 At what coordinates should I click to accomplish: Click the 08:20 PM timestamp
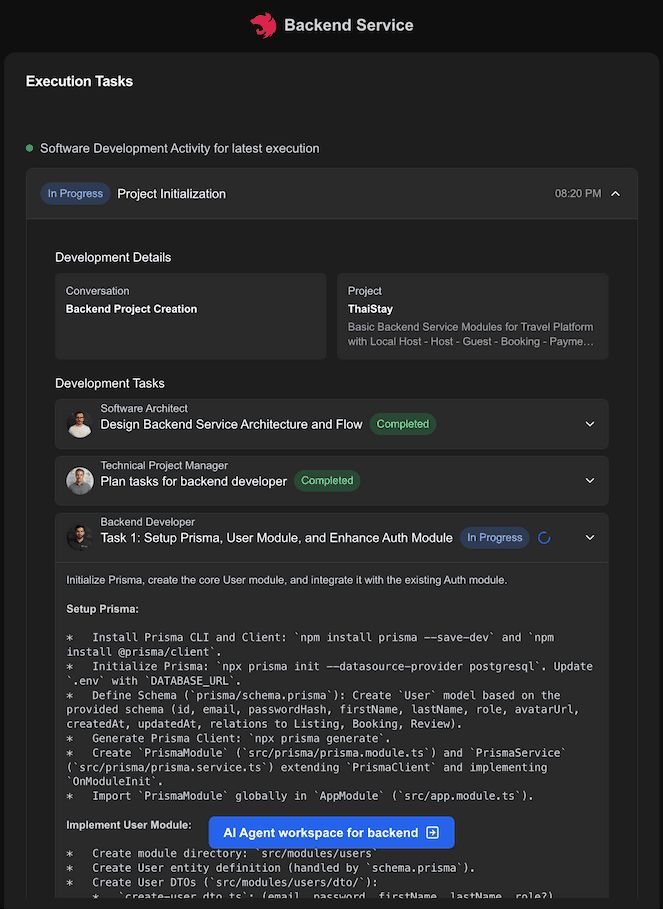(578, 194)
